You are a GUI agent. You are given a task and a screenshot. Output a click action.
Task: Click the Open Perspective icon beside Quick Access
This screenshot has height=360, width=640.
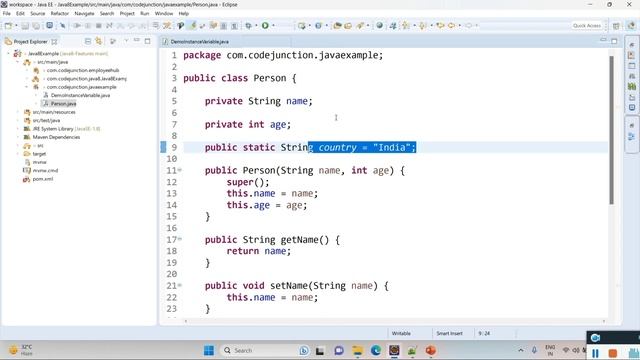click(x=616, y=26)
